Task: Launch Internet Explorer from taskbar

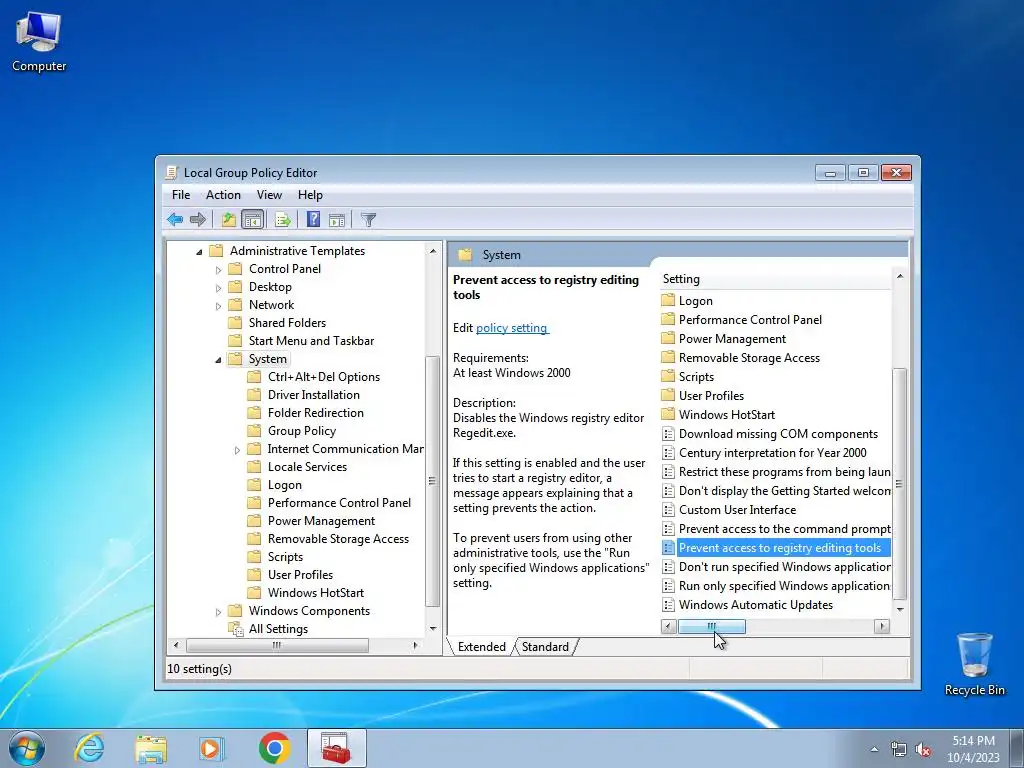Action: pyautogui.click(x=89, y=748)
